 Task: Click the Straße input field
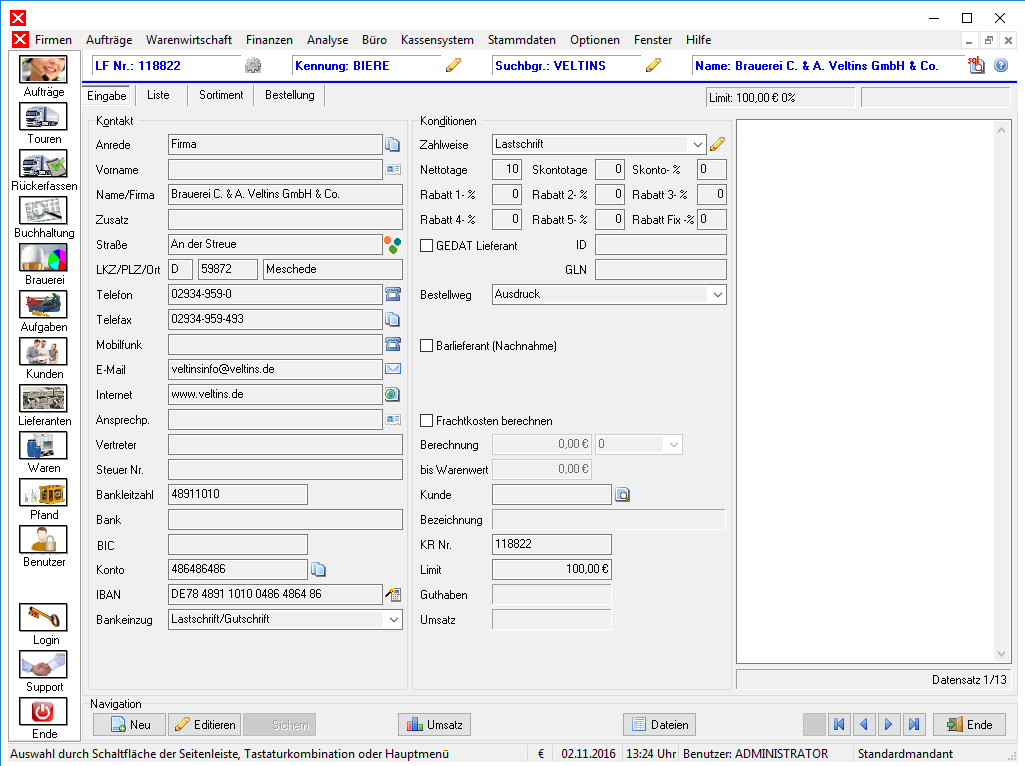275,244
